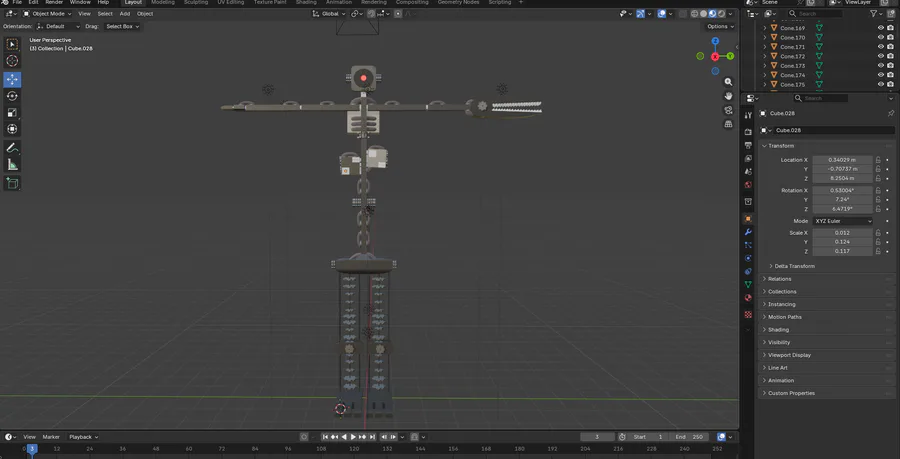The image size is (900, 459).
Task: Jump to the animation start frame
Action: click(x=324, y=437)
